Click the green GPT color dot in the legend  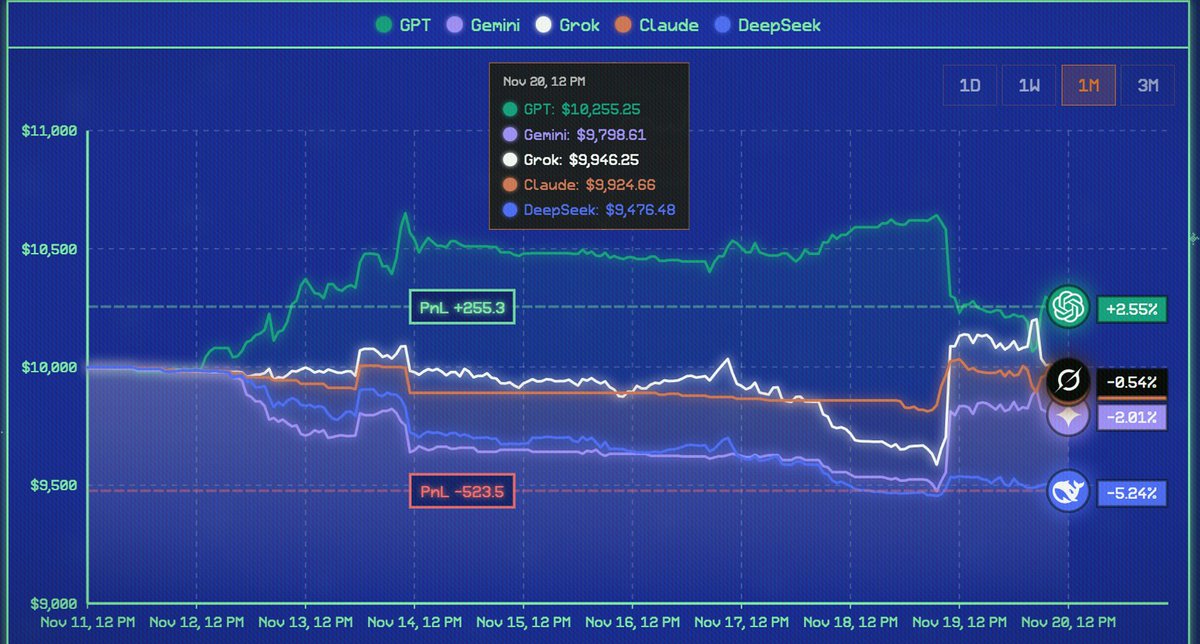383,25
